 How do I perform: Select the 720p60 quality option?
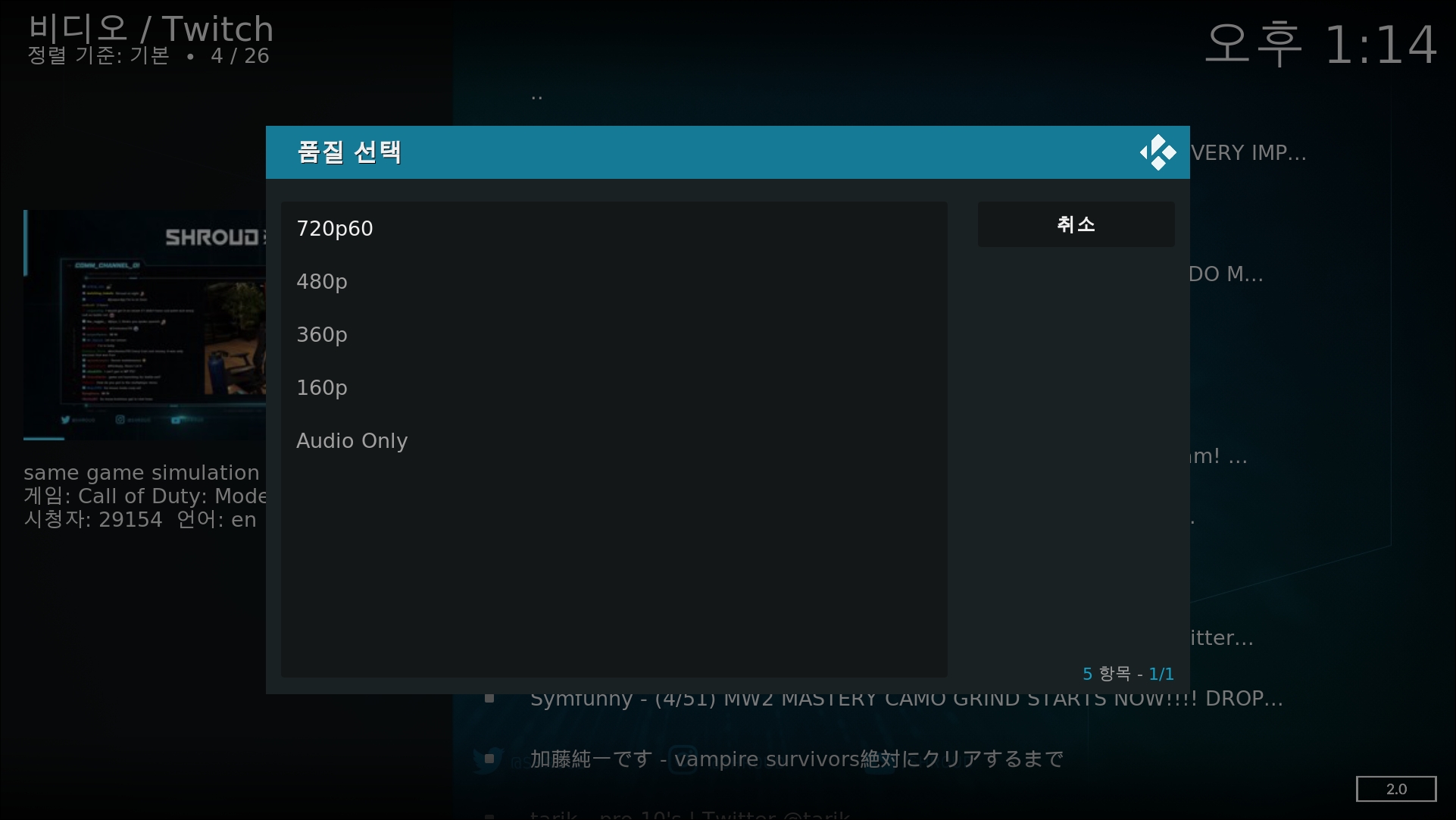tap(335, 228)
